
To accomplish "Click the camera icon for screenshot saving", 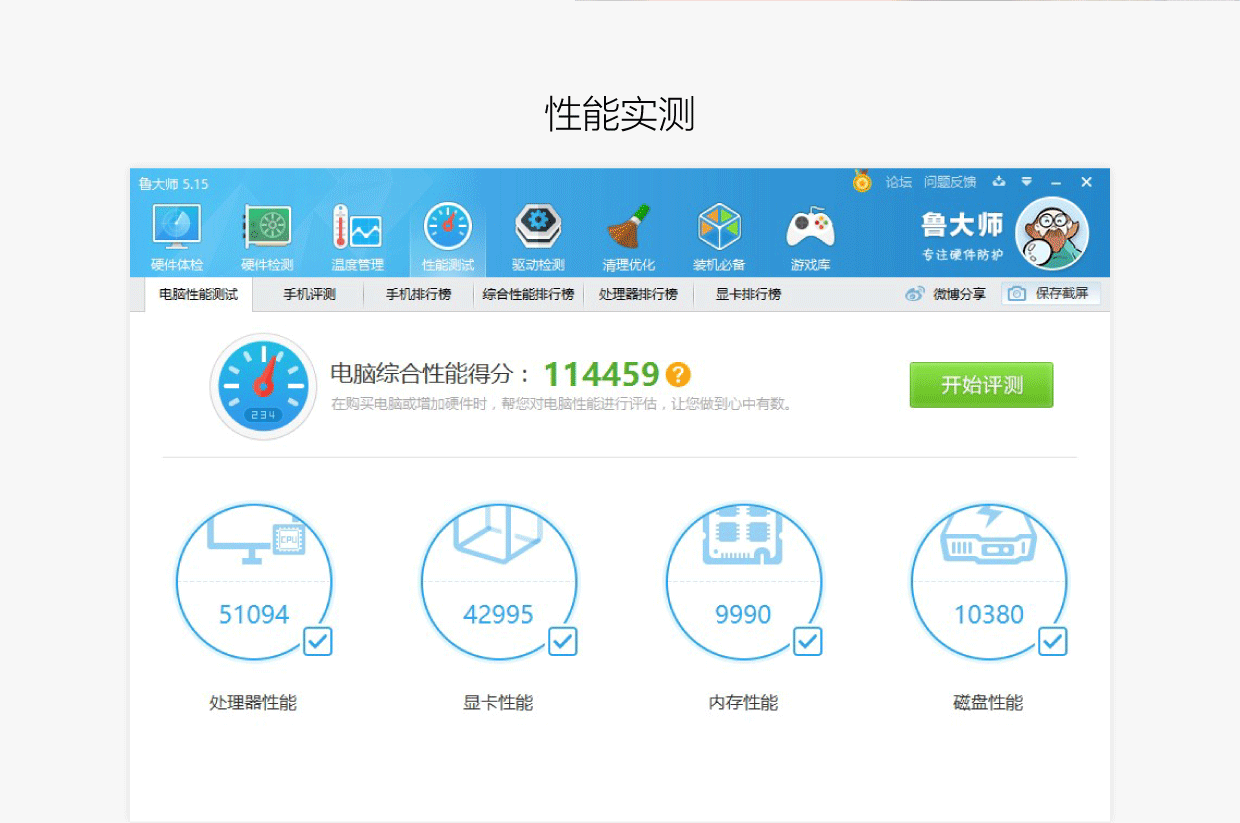I will click(x=1017, y=294).
